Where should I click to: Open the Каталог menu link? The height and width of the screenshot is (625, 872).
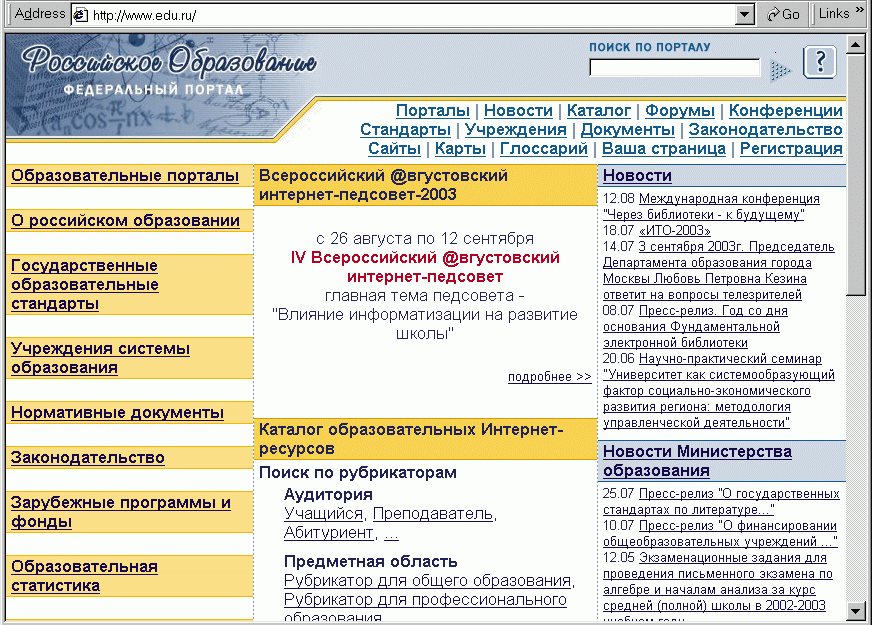[x=599, y=111]
